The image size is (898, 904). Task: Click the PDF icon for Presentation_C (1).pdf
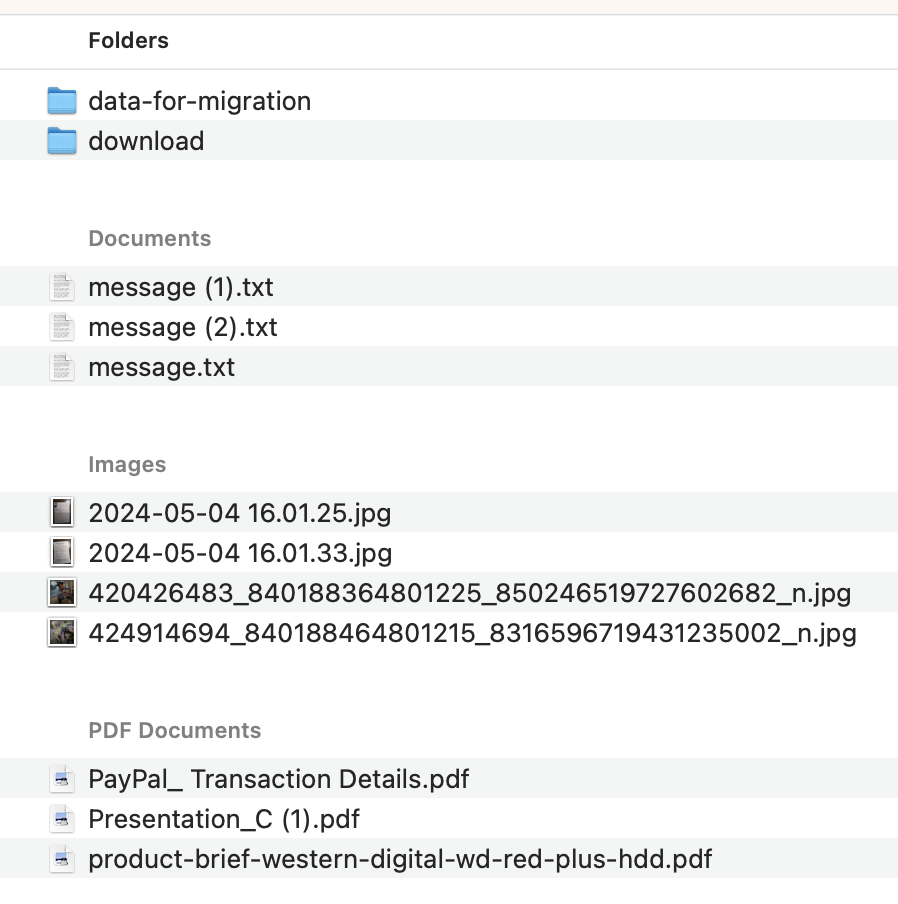pyautogui.click(x=62, y=819)
